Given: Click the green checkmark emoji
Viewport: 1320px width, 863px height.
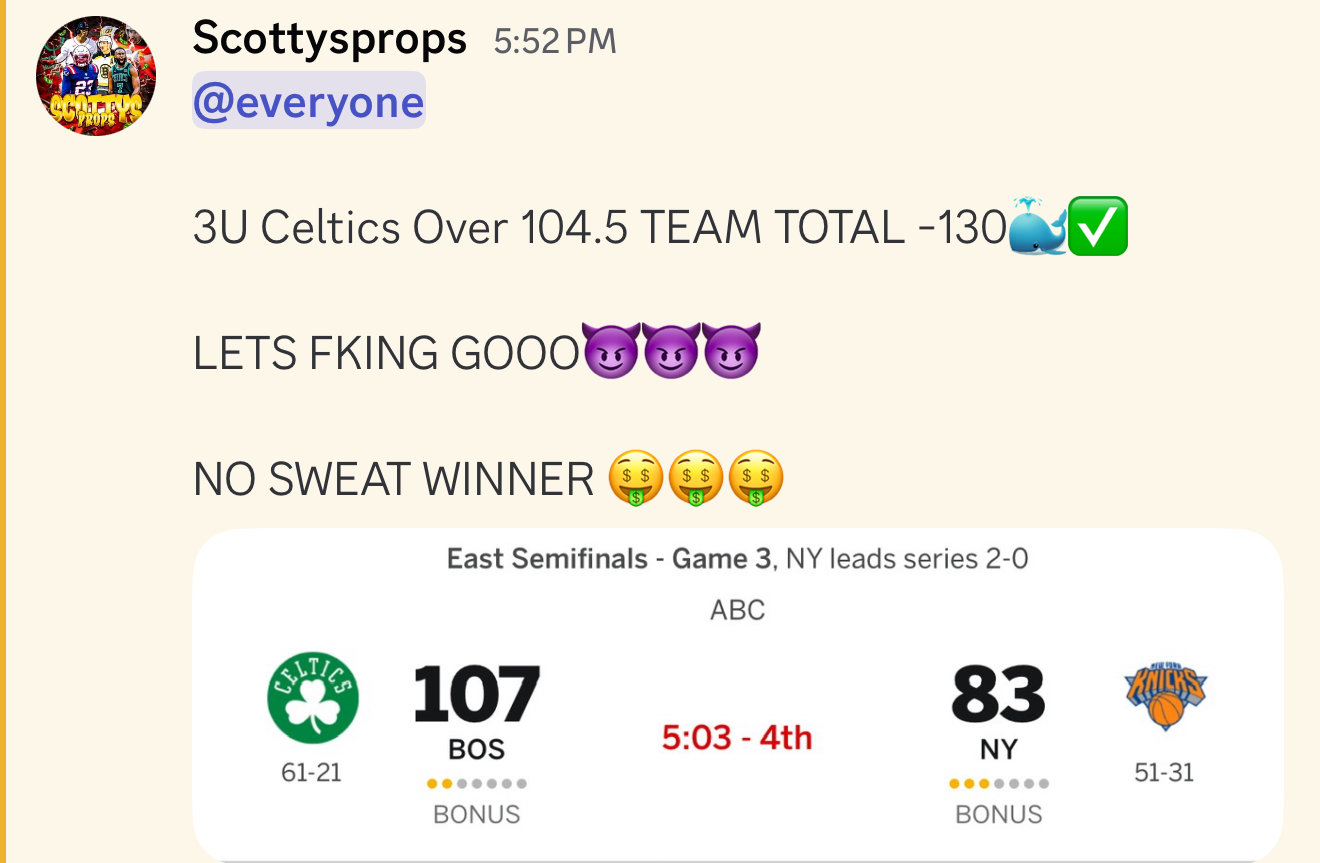Looking at the screenshot, I should point(1098,227).
